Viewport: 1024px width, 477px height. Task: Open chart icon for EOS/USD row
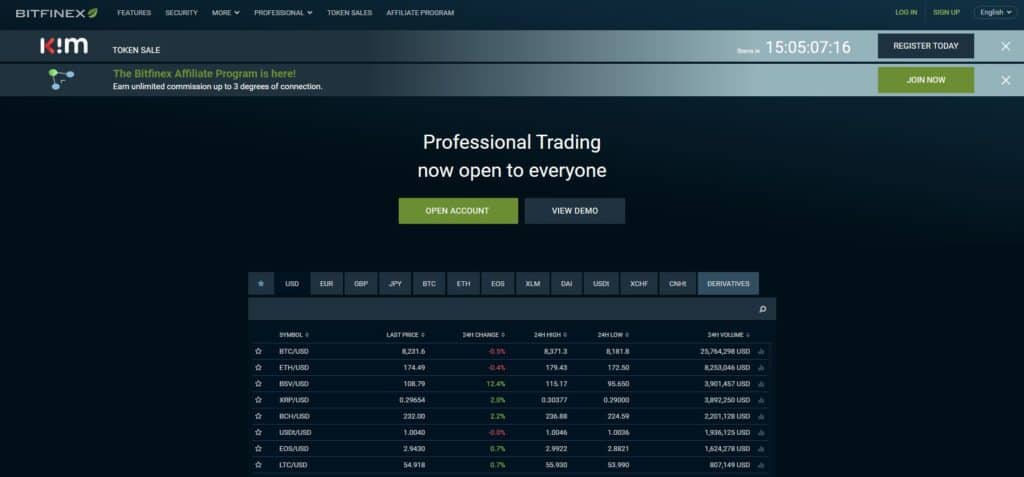click(761, 449)
